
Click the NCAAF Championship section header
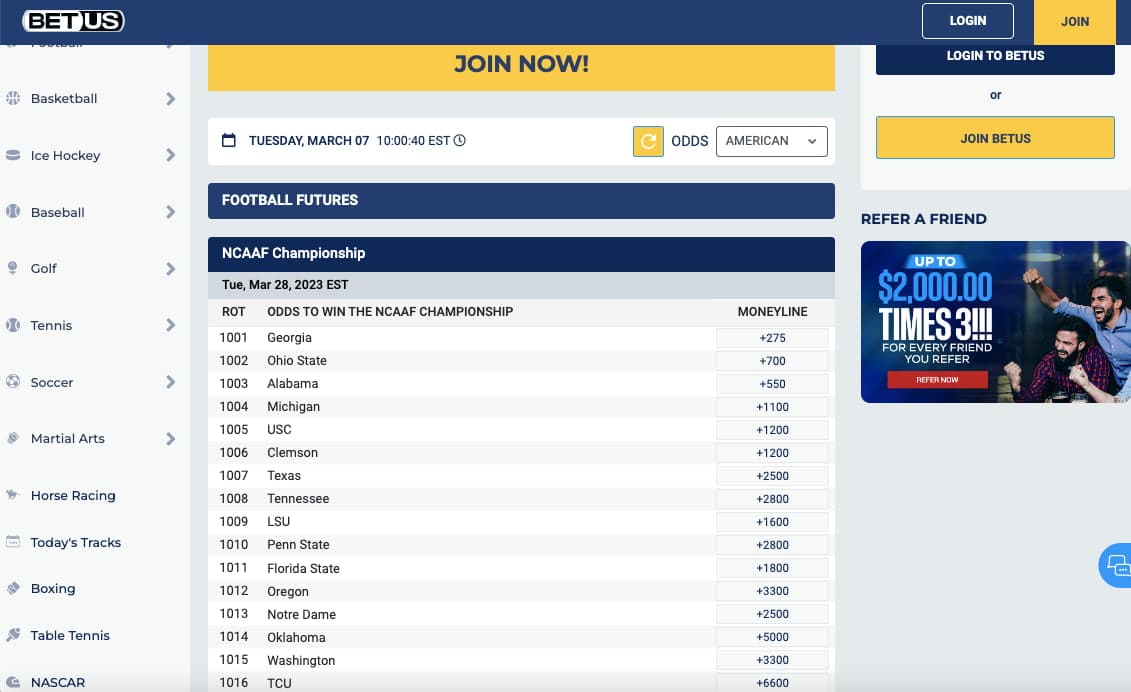(521, 254)
